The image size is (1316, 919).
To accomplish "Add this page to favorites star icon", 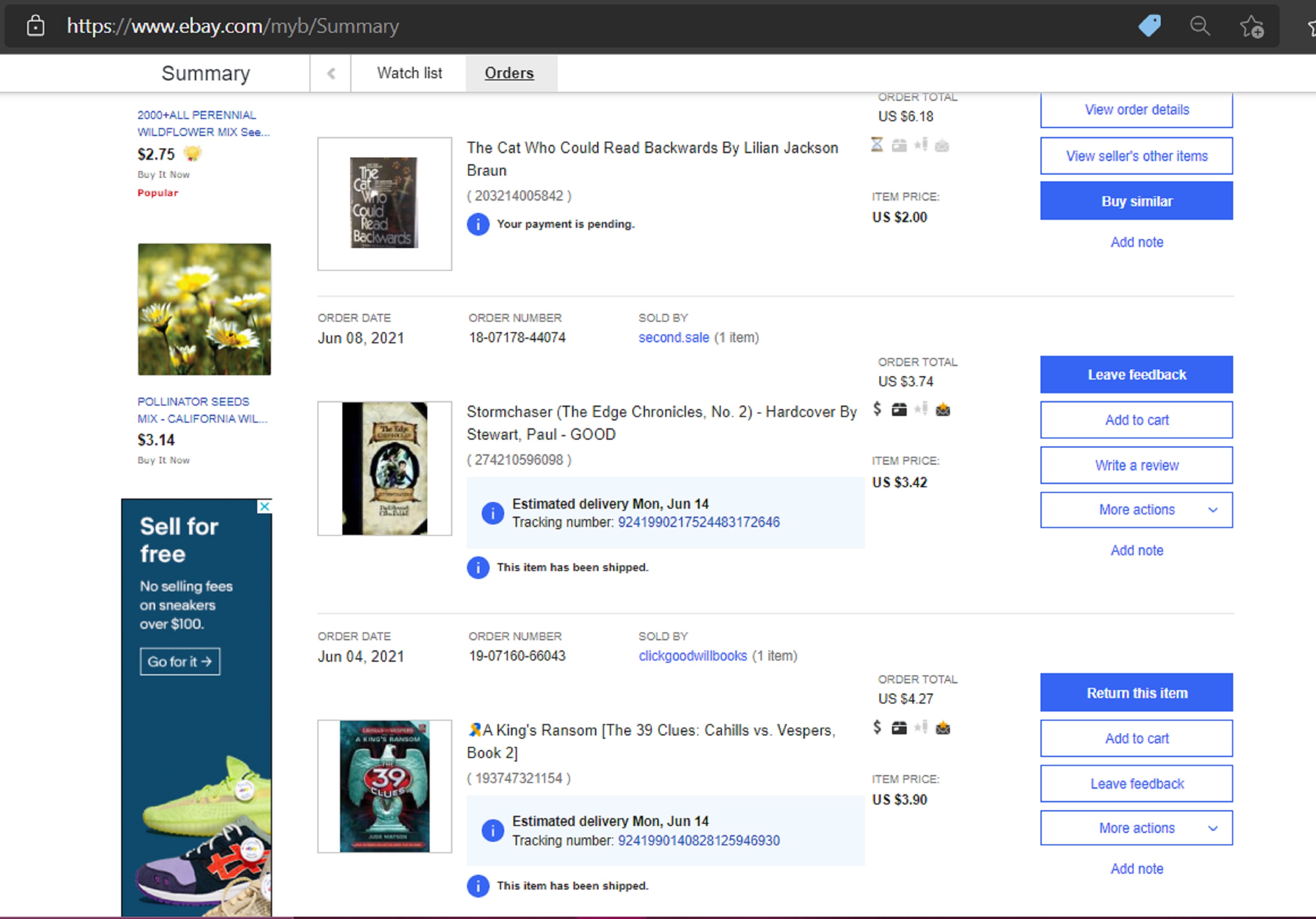I will pos(1251,26).
